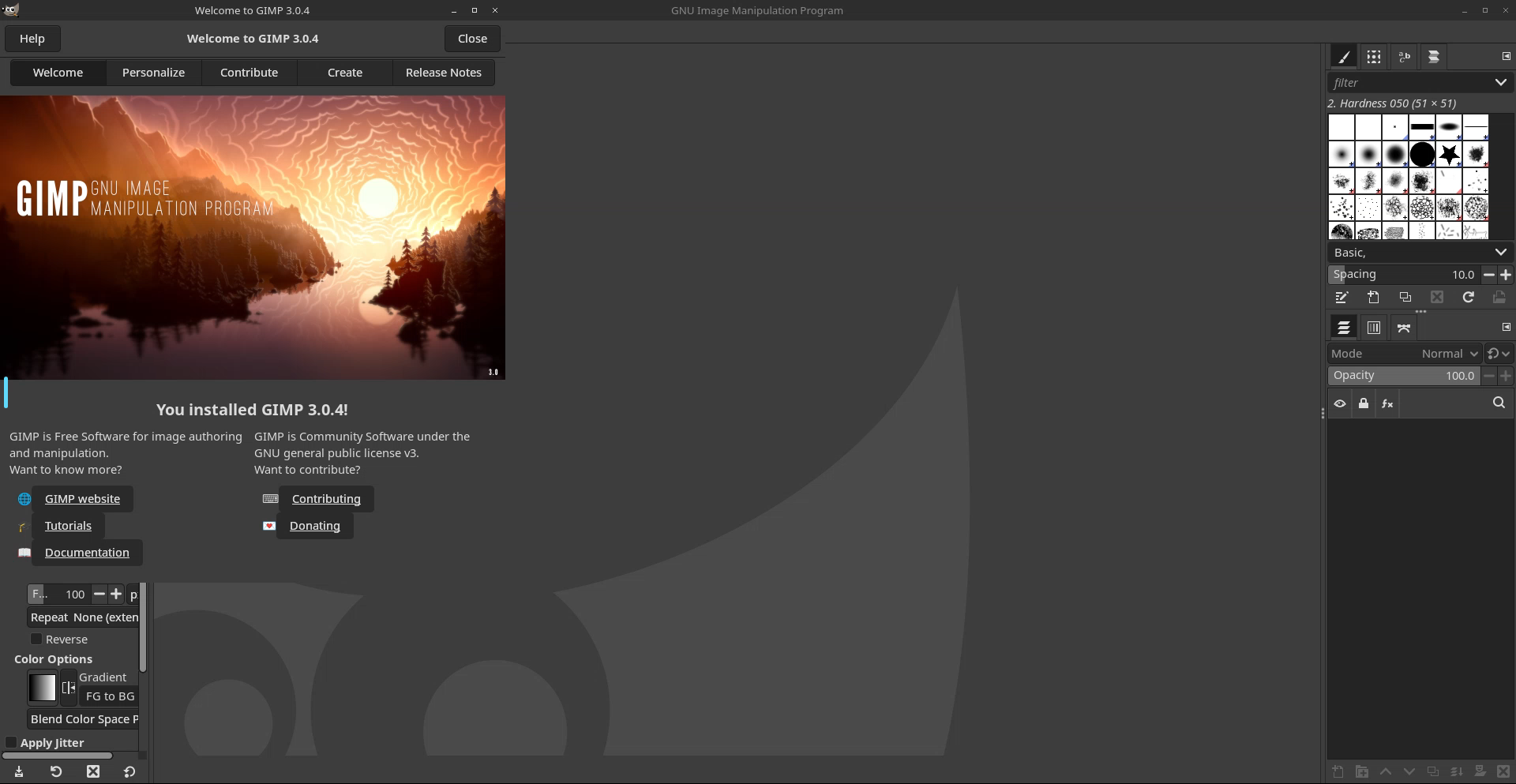Open the GIMP website link
This screenshot has height=784, width=1516.
click(x=83, y=499)
